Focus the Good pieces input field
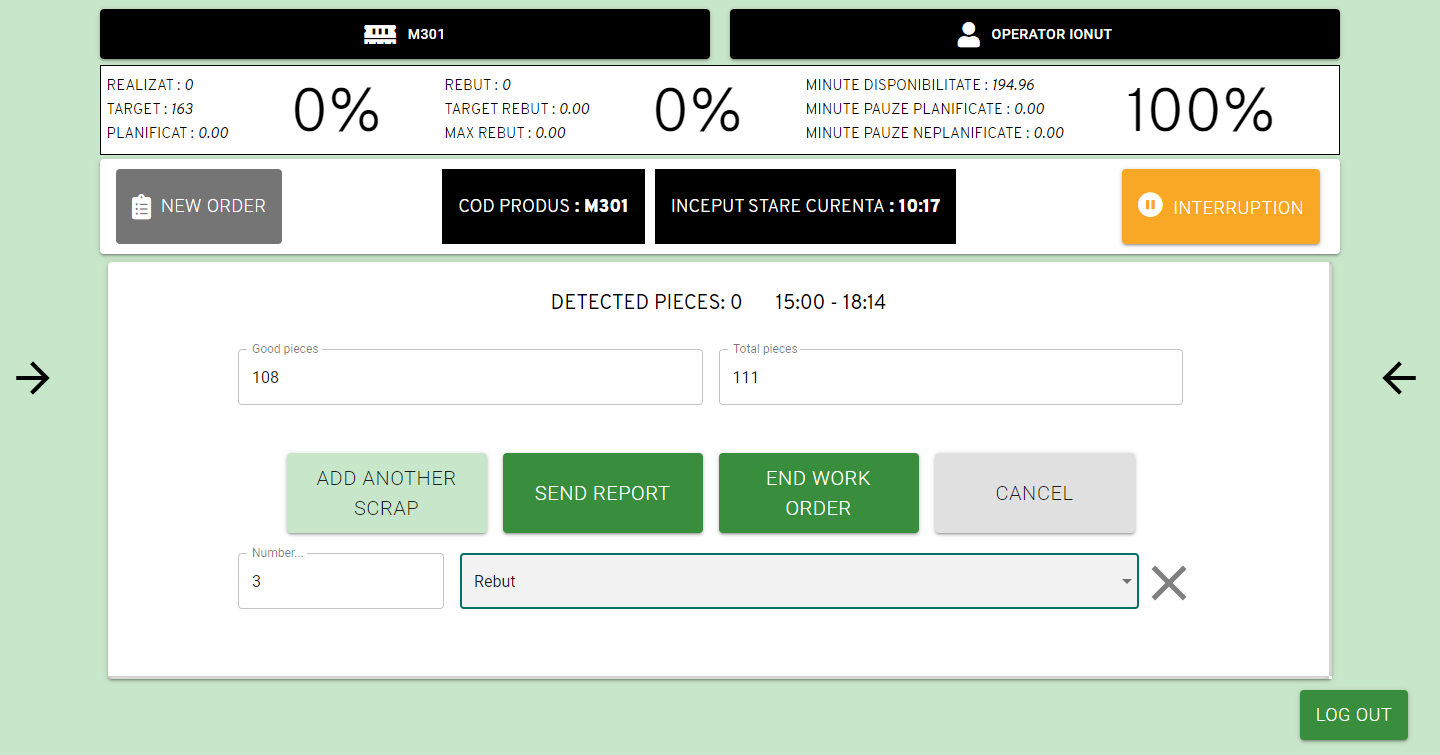 (470, 377)
